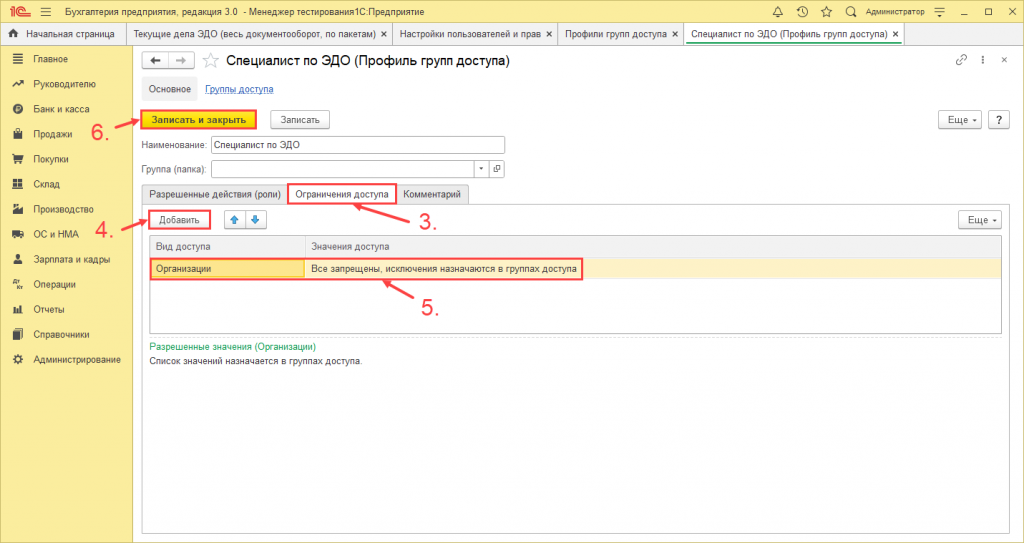Close Текущие дела ЭДО tab
This screenshot has width=1024, height=543.
coord(384,34)
